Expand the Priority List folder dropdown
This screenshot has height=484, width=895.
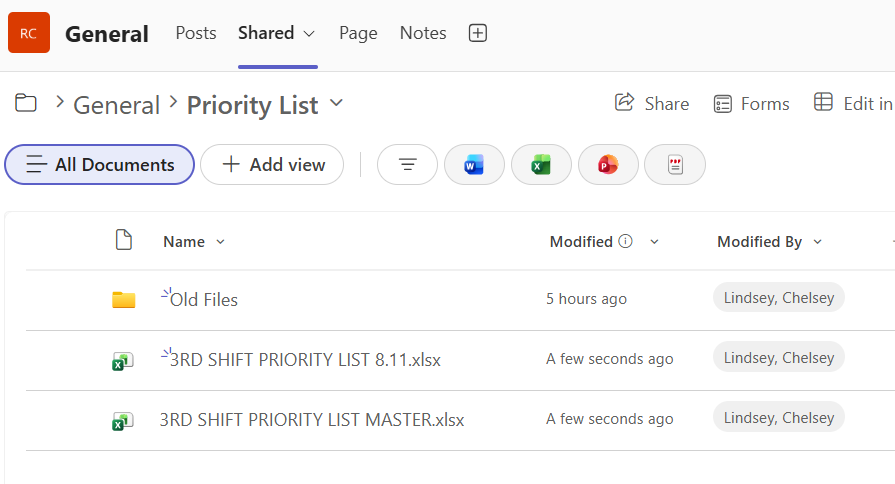(x=336, y=103)
